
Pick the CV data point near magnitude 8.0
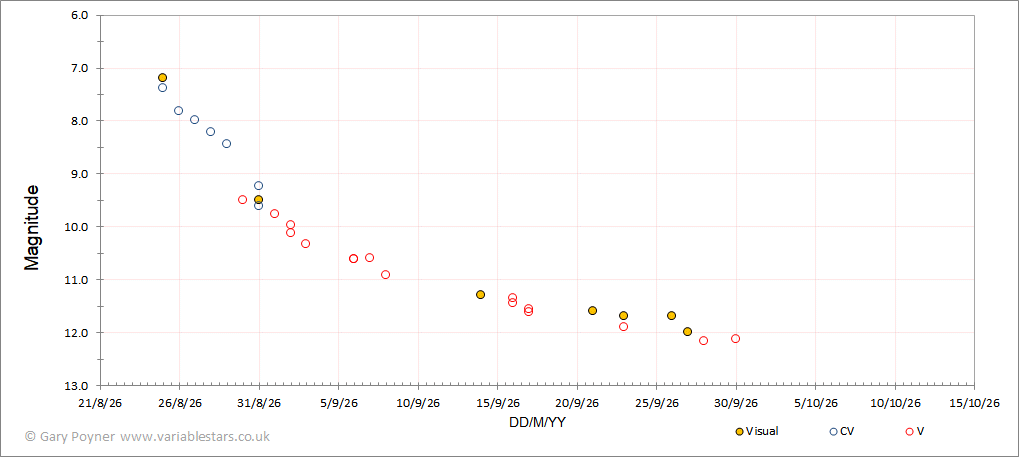tap(194, 120)
